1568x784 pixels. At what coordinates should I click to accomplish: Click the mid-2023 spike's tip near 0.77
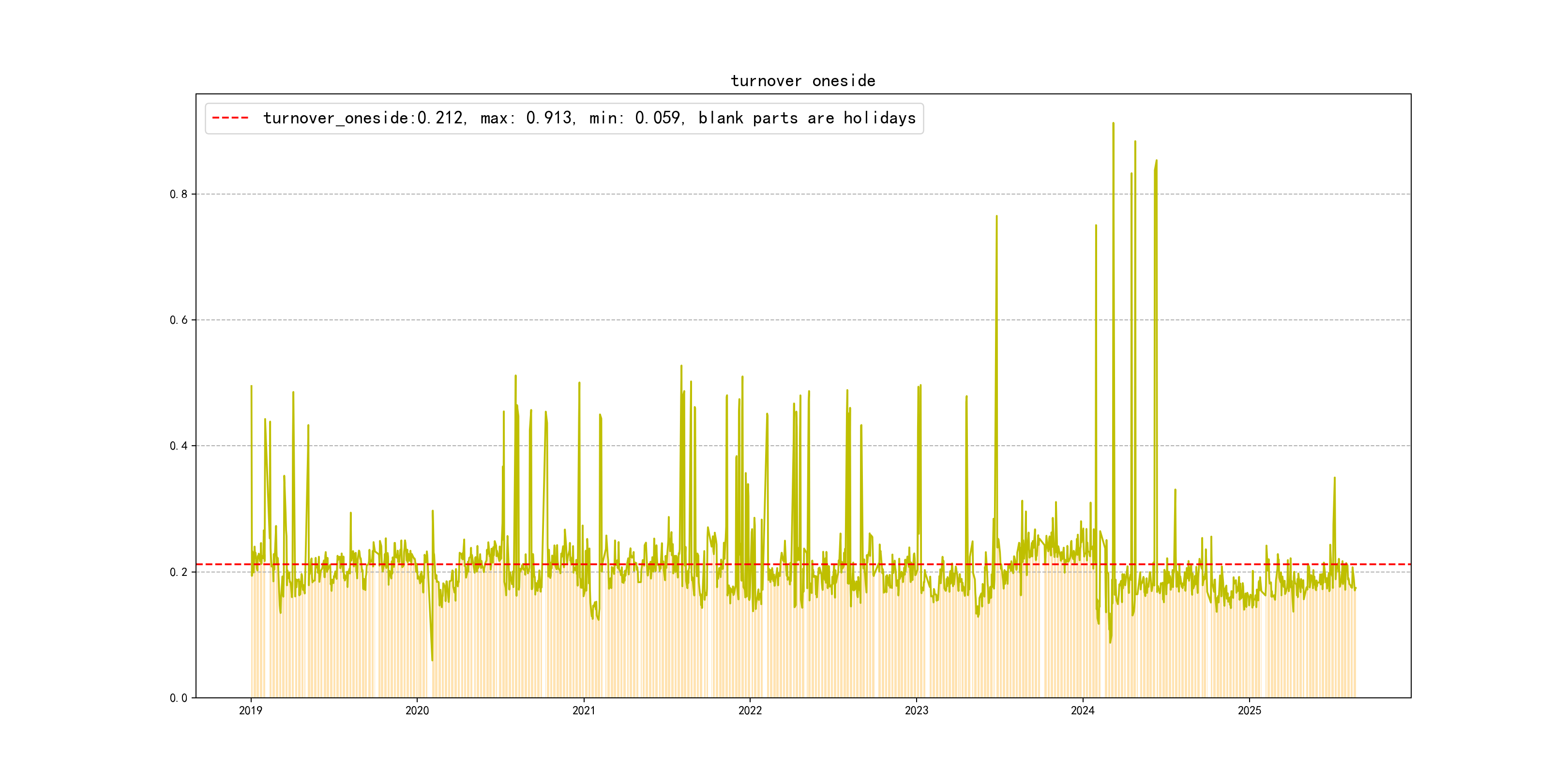tap(996, 216)
